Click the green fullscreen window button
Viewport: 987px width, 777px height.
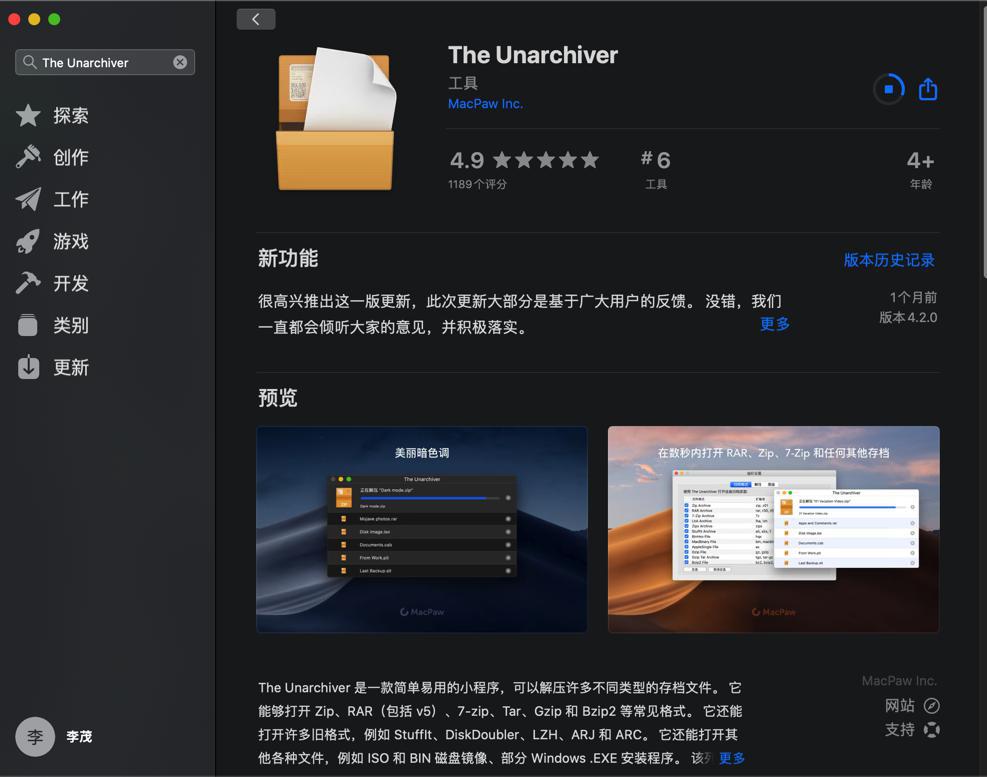point(54,20)
